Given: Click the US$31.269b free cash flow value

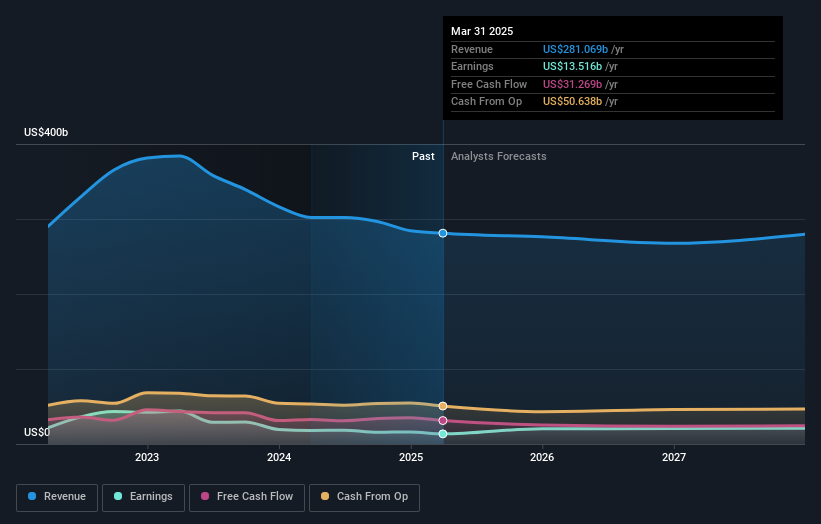Looking at the screenshot, I should pos(572,84).
